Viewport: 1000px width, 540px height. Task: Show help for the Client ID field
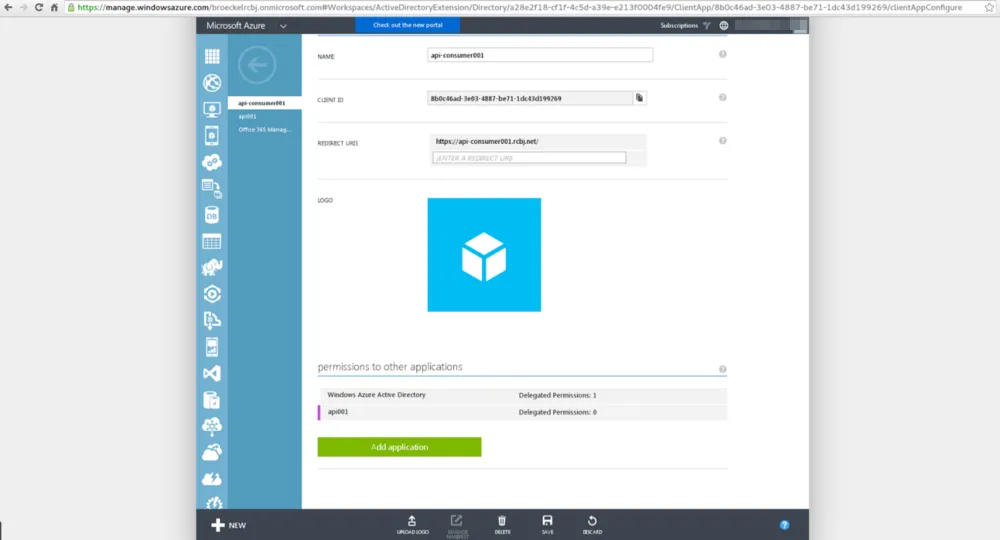pyautogui.click(x=723, y=98)
